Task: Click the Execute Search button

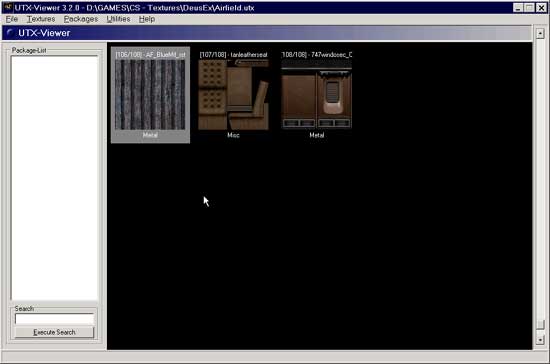Action: [54, 332]
